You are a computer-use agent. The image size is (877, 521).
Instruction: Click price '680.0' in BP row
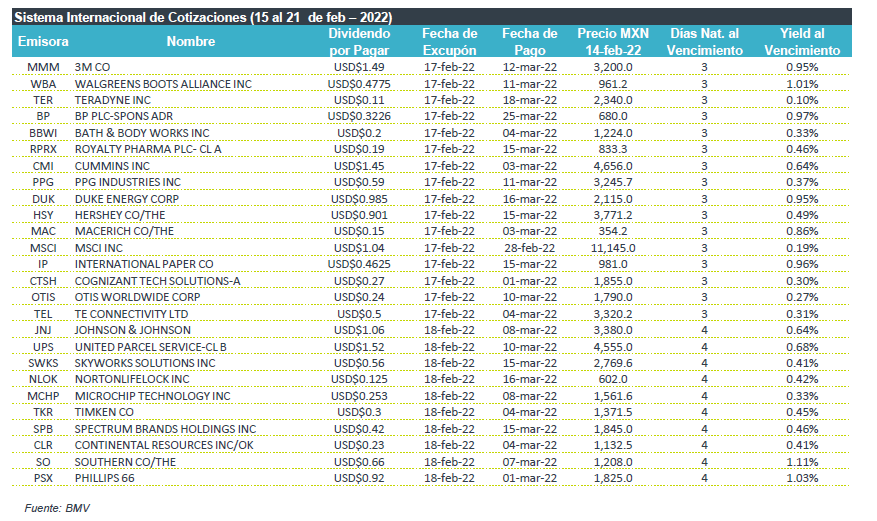[x=613, y=116]
